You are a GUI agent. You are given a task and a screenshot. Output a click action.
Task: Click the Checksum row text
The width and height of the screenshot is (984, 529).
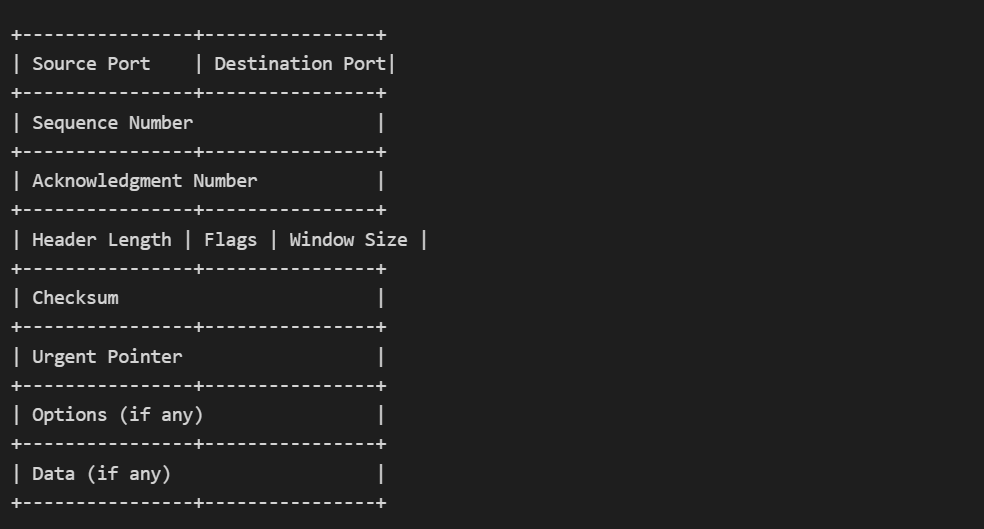point(75,298)
